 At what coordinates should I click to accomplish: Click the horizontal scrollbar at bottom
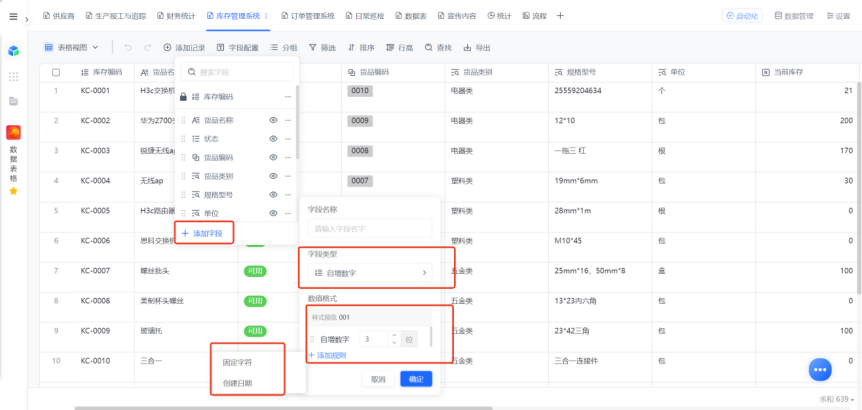pos(283,408)
